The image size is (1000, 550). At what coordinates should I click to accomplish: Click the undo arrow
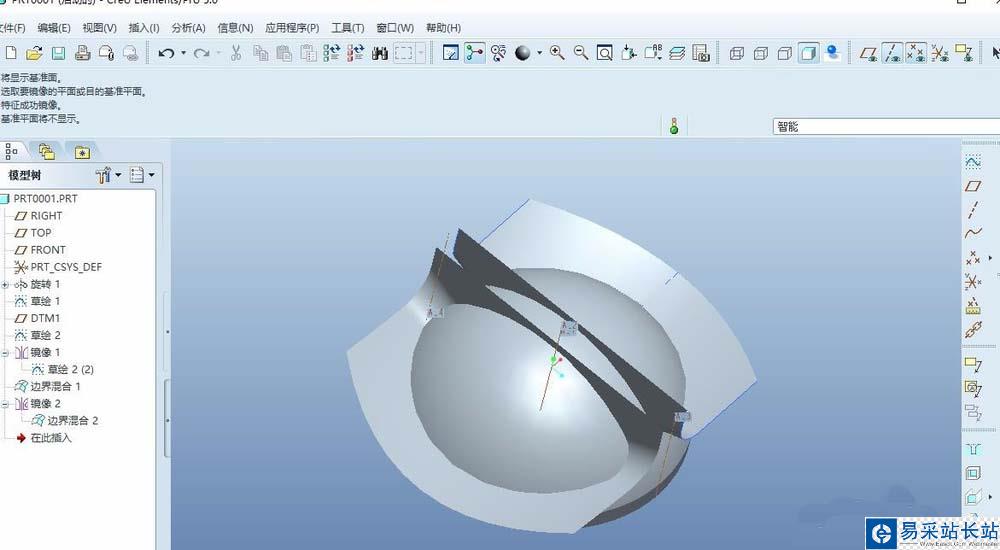(x=166, y=53)
